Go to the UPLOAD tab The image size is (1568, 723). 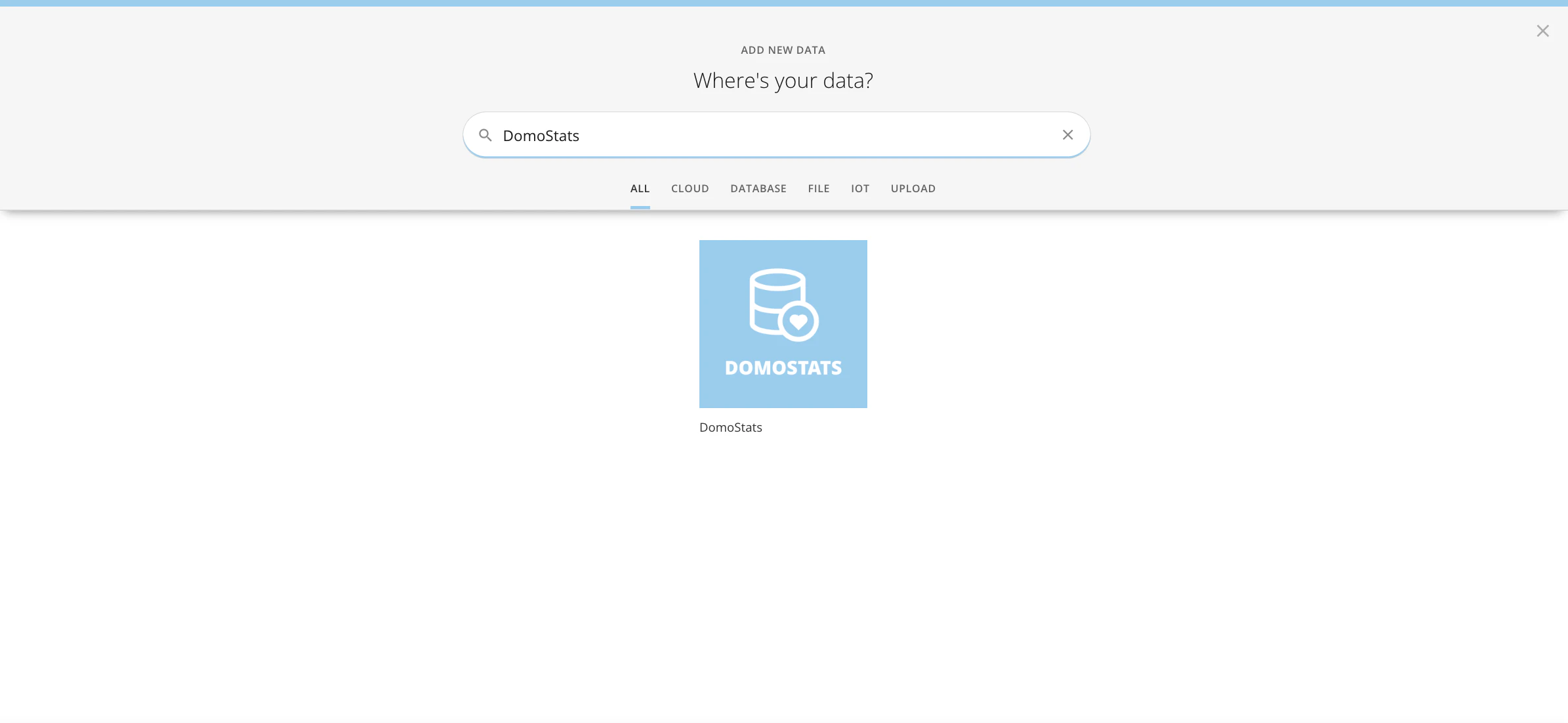point(913,189)
